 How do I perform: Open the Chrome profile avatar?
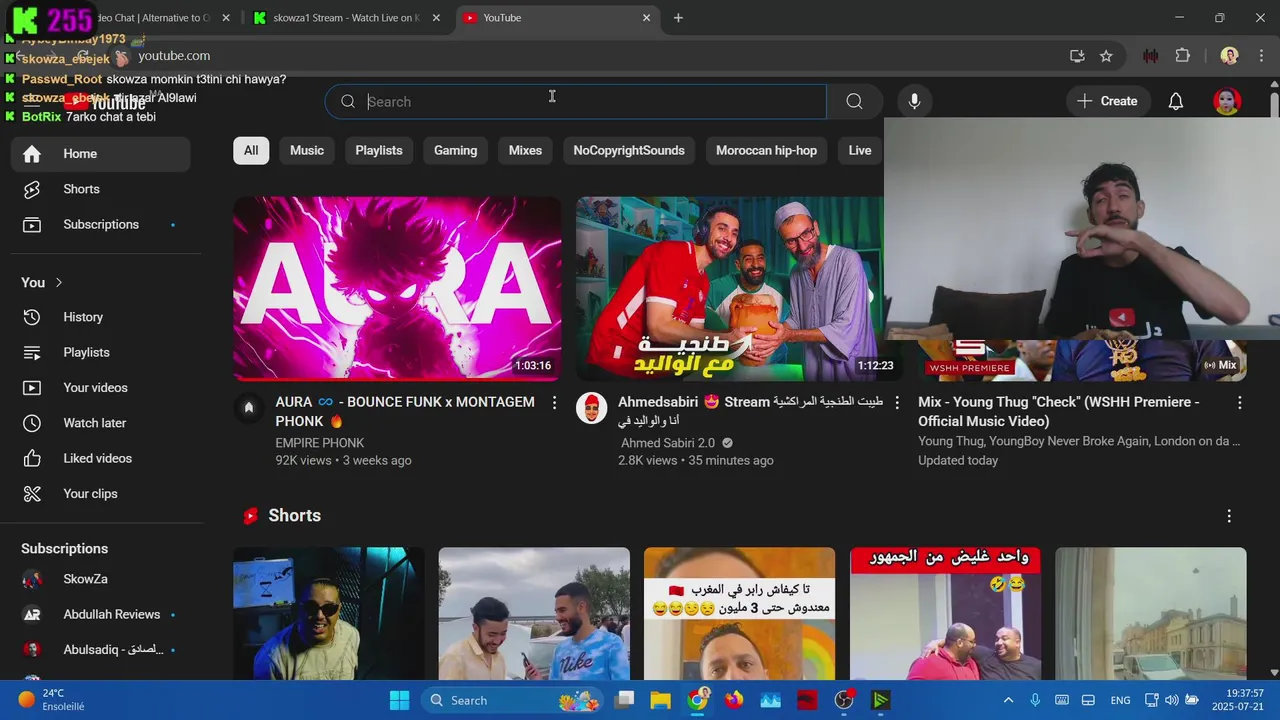(x=1230, y=56)
